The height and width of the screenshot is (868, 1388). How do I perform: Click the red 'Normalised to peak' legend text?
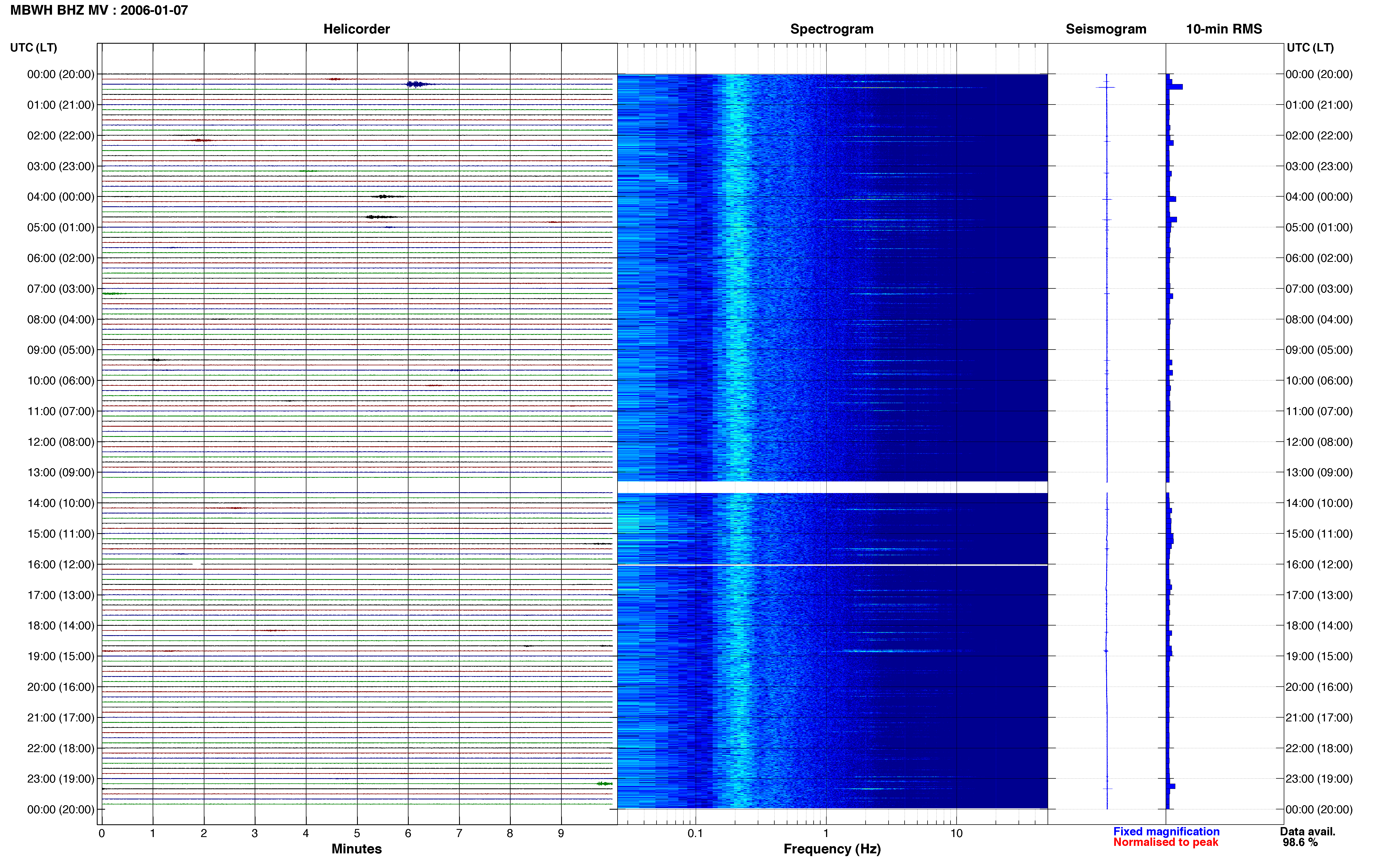click(1165, 842)
